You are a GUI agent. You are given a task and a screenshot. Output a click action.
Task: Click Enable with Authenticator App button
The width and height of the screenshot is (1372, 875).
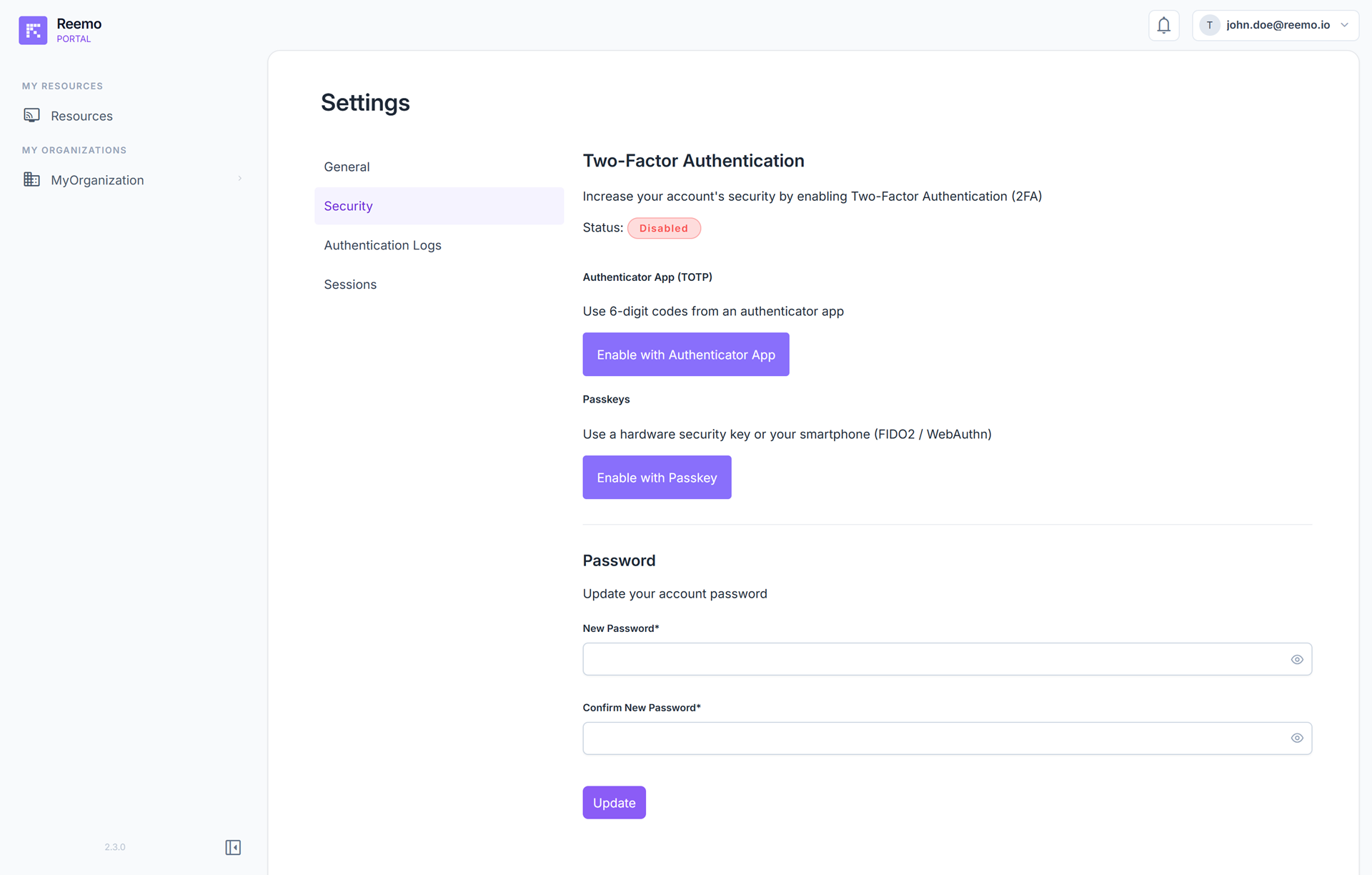[x=685, y=354]
